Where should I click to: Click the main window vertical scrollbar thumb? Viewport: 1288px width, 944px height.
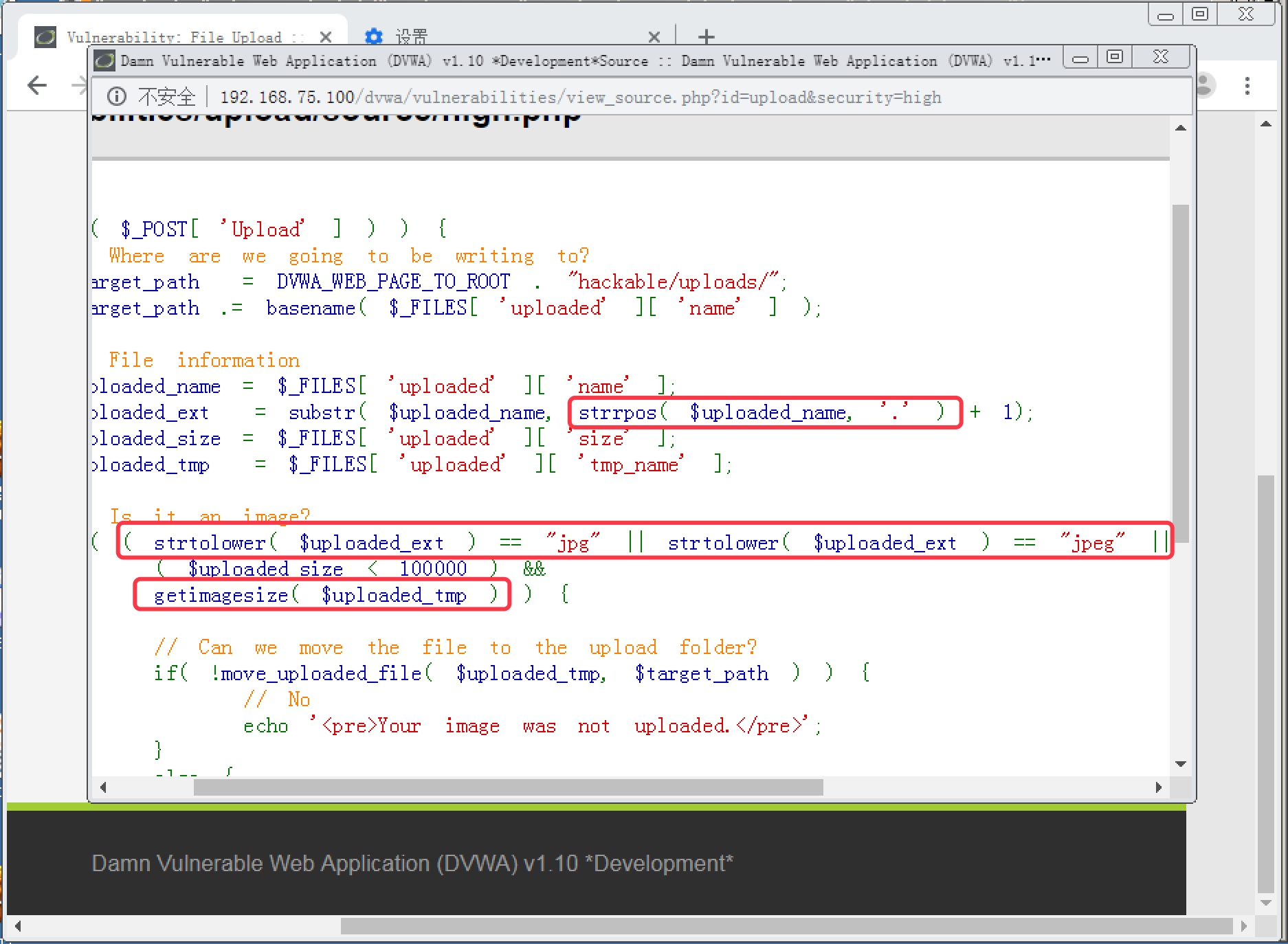[x=1266, y=684]
